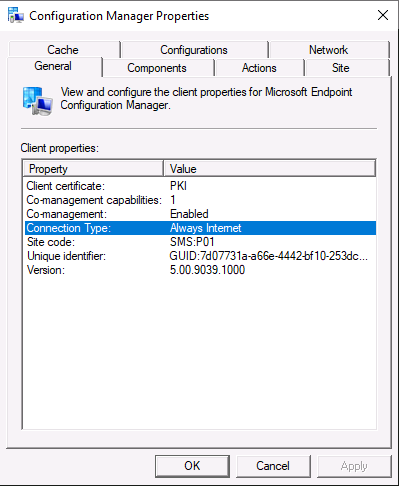Open the Configurations tab
This screenshot has height=486, width=399.
194,49
